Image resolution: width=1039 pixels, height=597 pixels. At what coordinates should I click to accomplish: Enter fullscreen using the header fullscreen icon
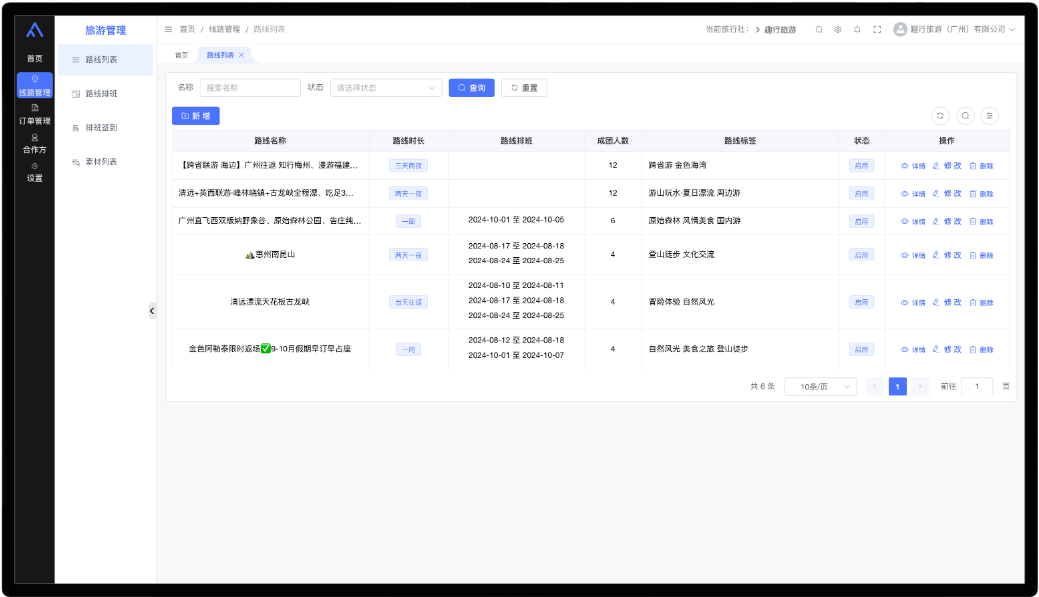pyautogui.click(x=877, y=30)
